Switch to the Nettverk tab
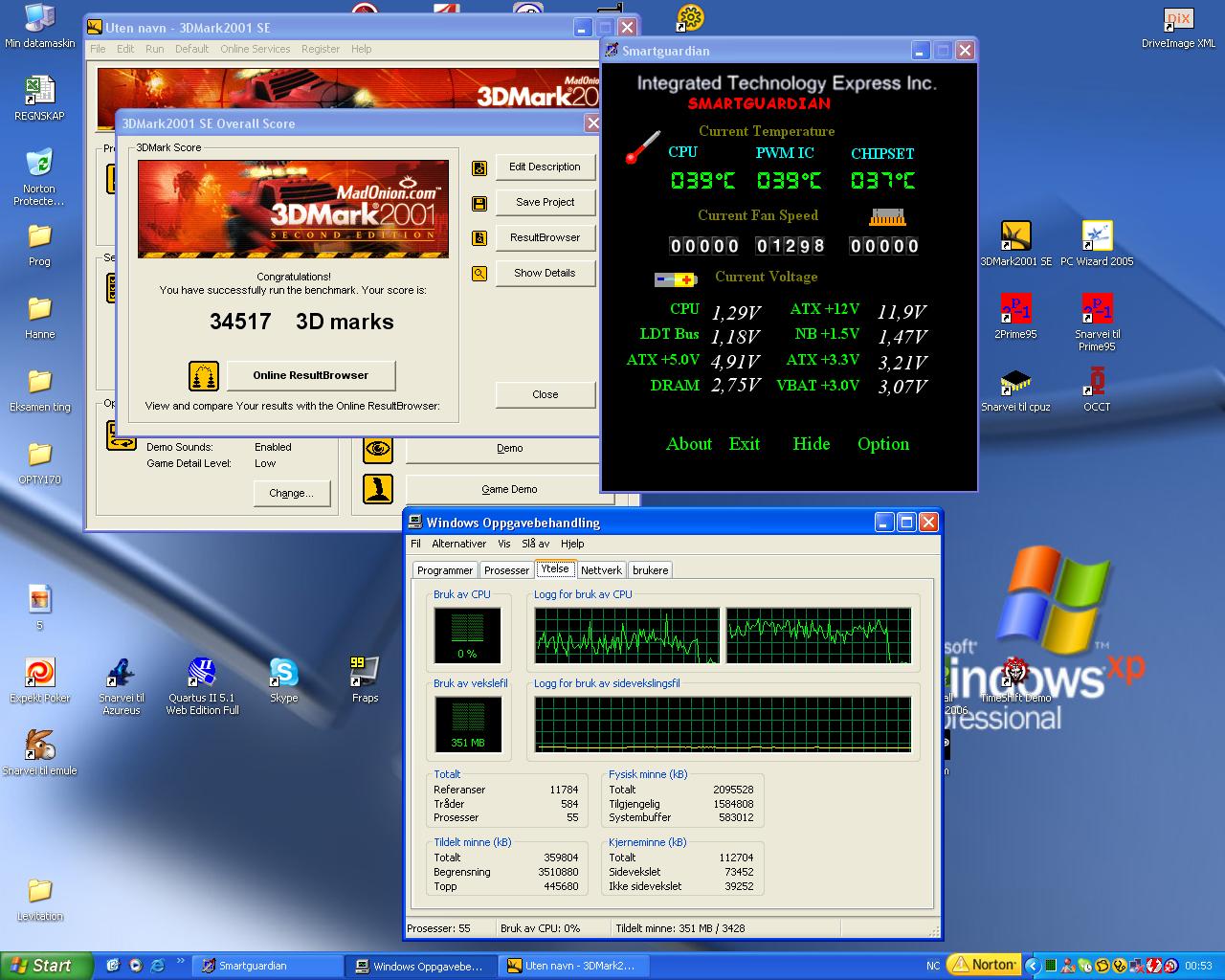Viewport: 1225px width, 980px height. click(x=601, y=570)
